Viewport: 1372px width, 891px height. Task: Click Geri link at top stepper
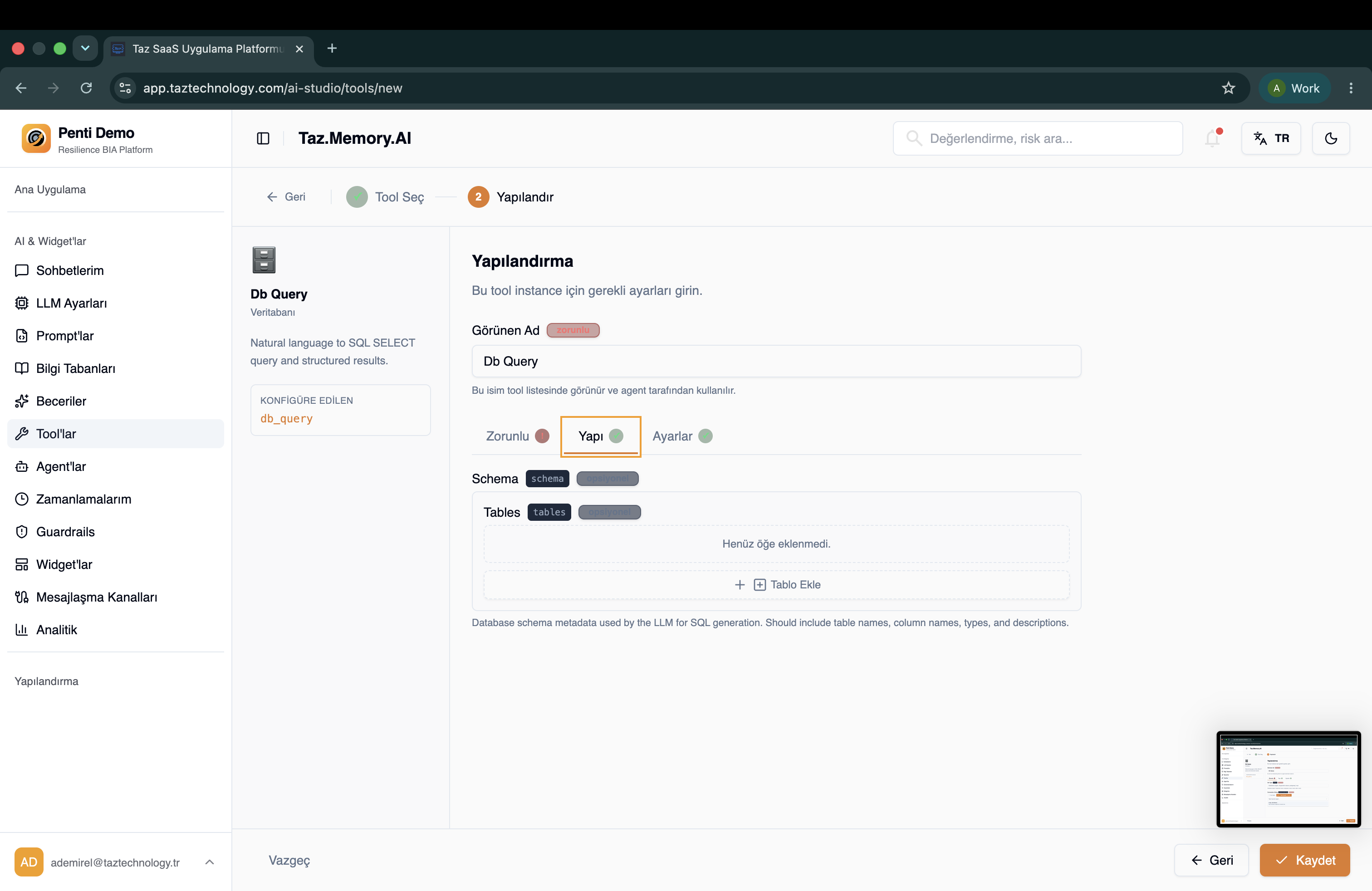(286, 197)
